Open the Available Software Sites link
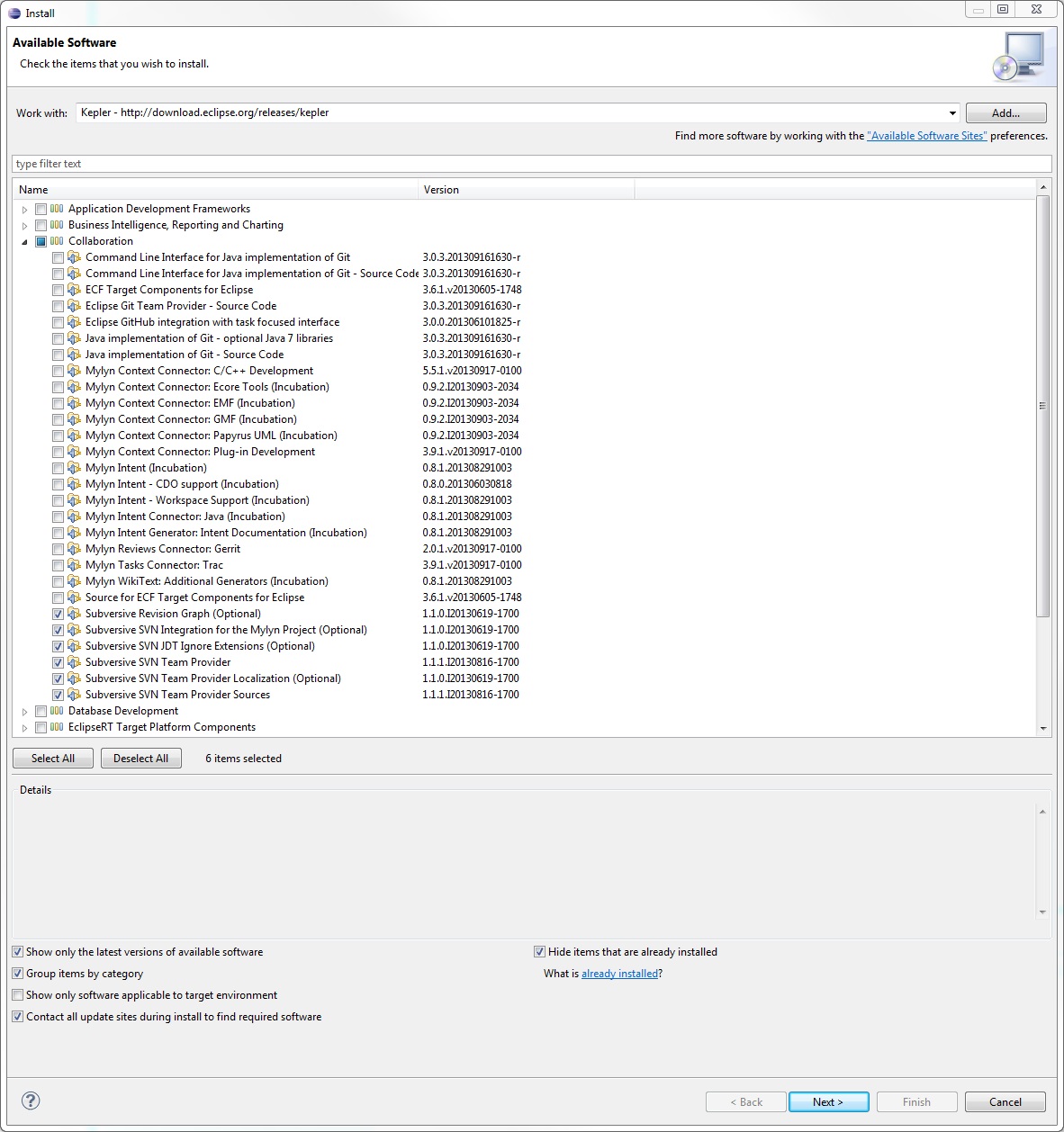1064x1132 pixels. [x=927, y=136]
